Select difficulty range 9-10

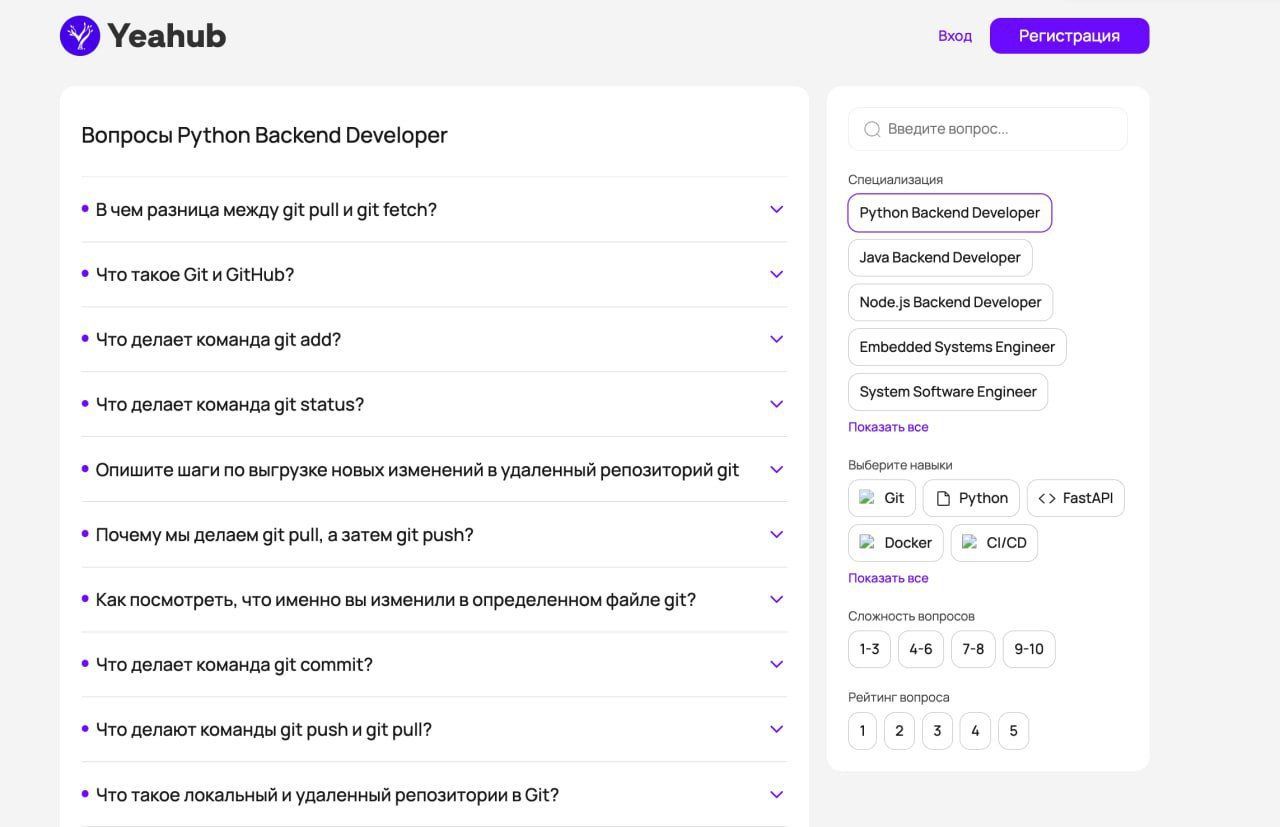pyautogui.click(x=1029, y=649)
